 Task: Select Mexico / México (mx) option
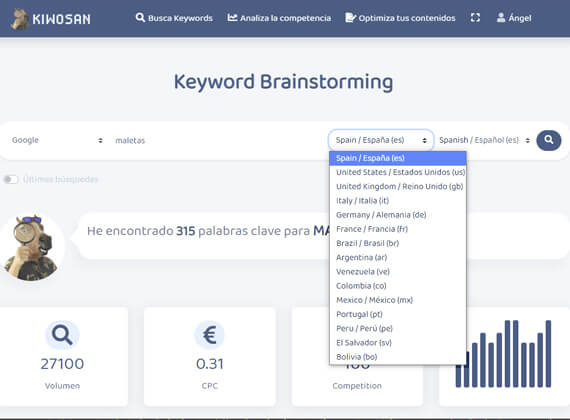[x=398, y=300]
